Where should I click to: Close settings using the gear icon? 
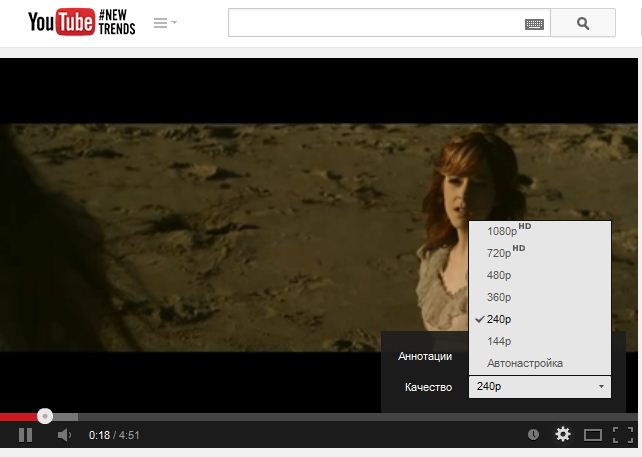click(x=563, y=435)
